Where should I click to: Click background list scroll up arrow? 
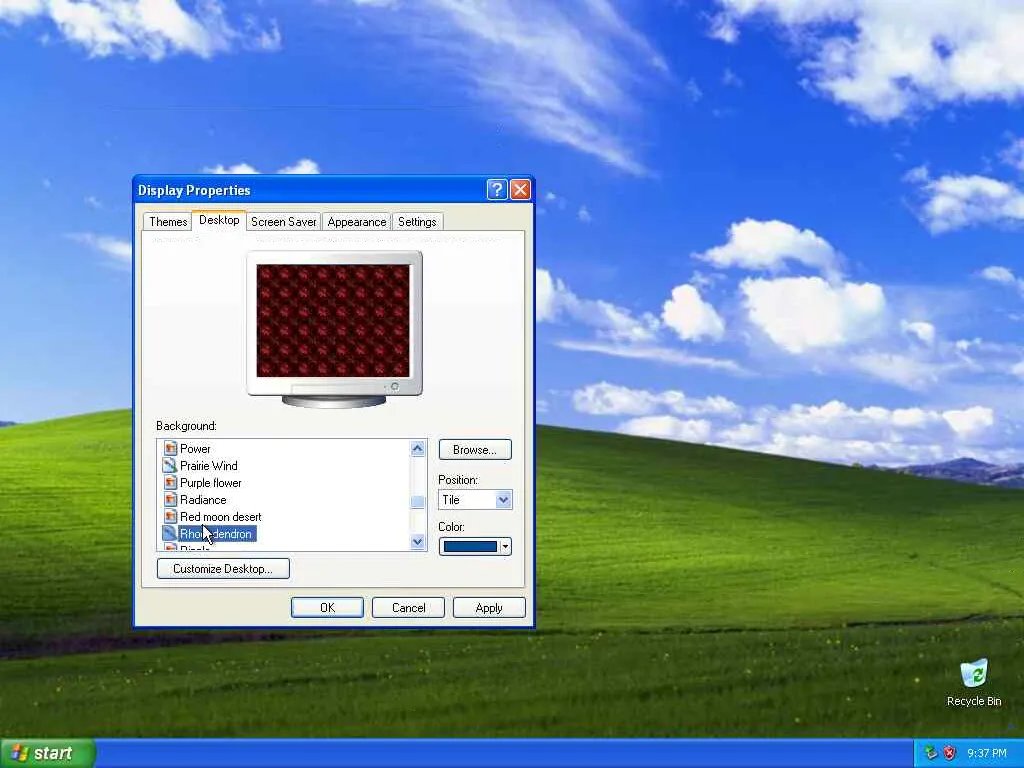[x=418, y=448]
